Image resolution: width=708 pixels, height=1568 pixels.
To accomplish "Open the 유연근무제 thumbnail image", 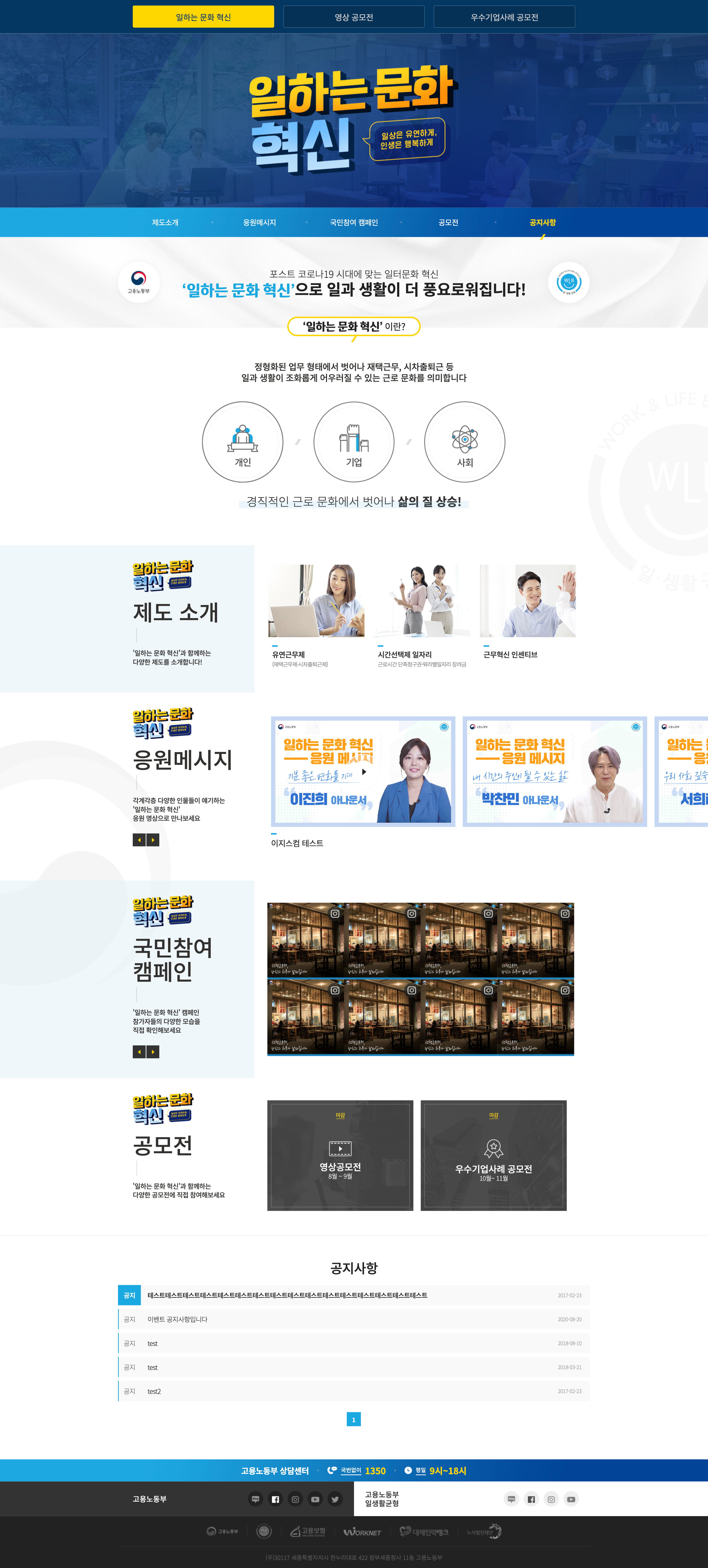I will pos(317,601).
